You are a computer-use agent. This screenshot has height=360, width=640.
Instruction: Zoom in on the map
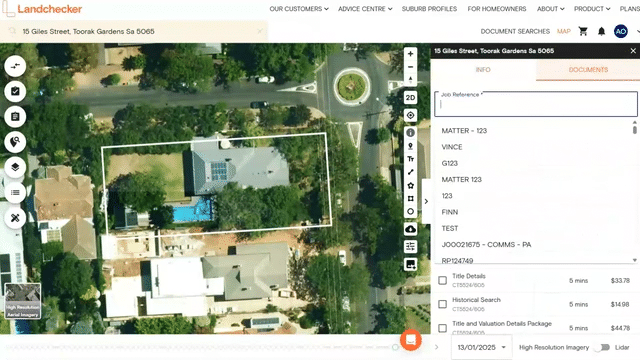point(410,54)
